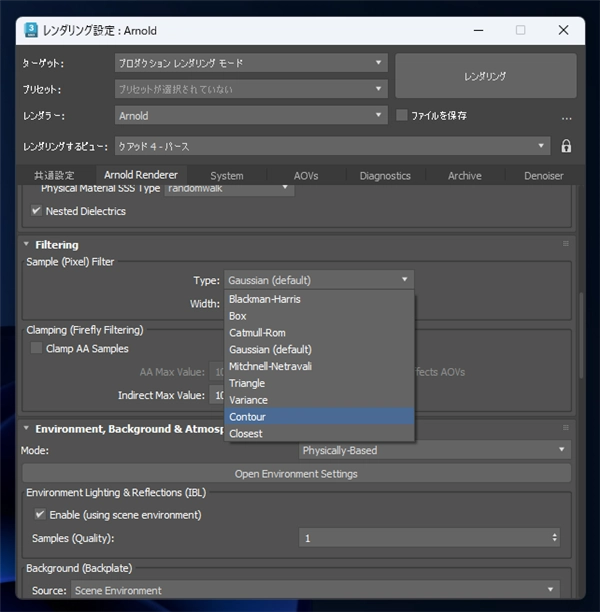Open the Denoiser tab
The width and height of the screenshot is (600, 612).
[544, 176]
